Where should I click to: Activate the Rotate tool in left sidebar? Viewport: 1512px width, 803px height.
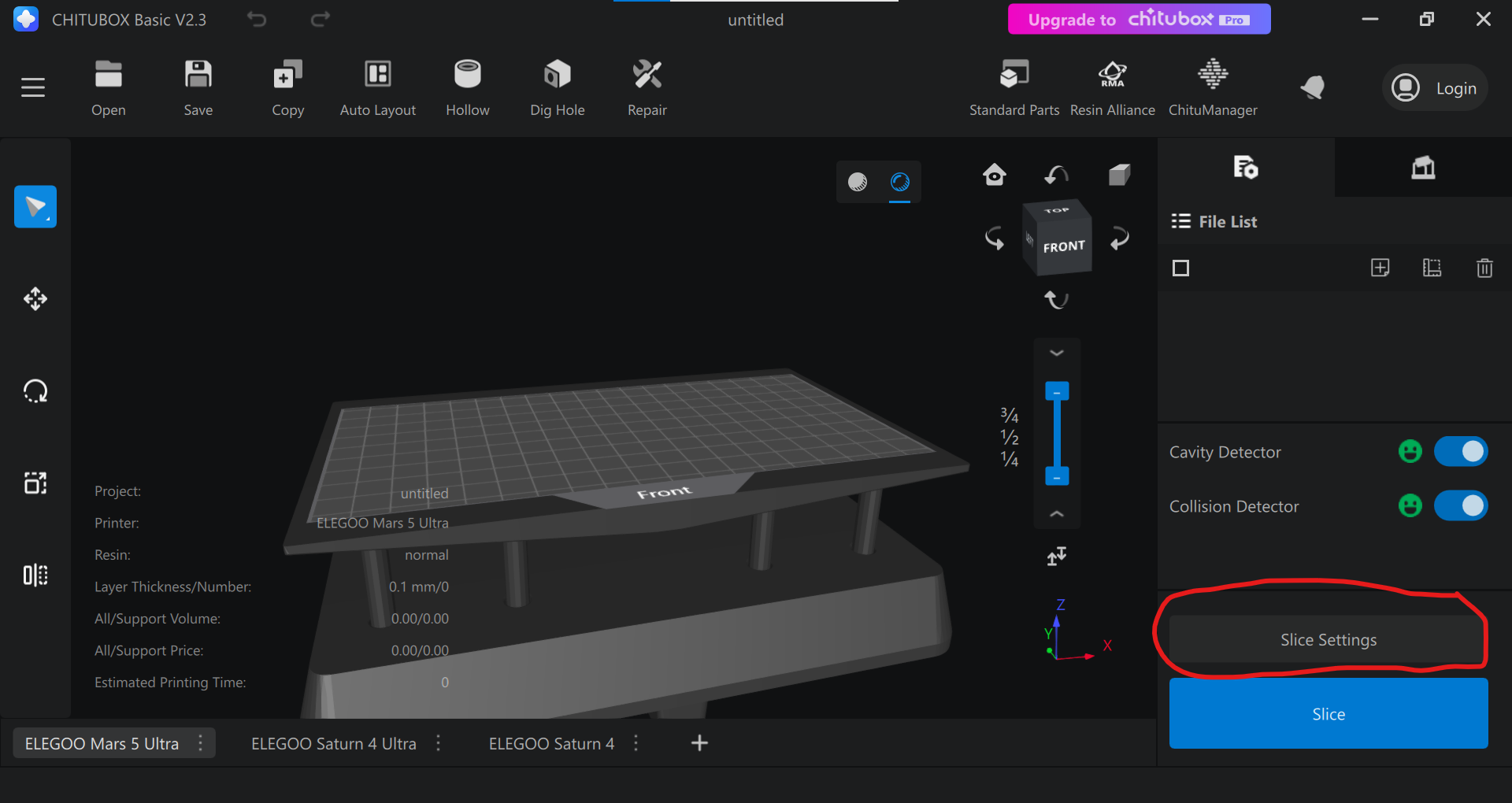click(x=35, y=391)
